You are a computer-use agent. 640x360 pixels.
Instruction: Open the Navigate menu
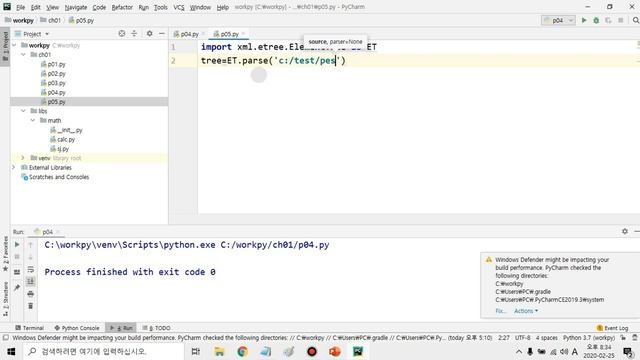(76, 7)
